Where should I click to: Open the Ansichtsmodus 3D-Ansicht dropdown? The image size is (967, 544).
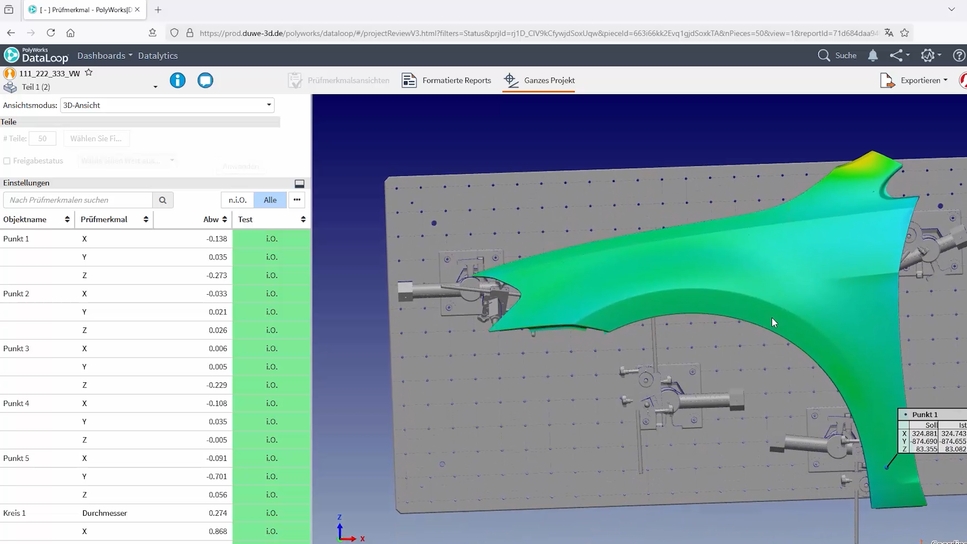pyautogui.click(x=167, y=105)
